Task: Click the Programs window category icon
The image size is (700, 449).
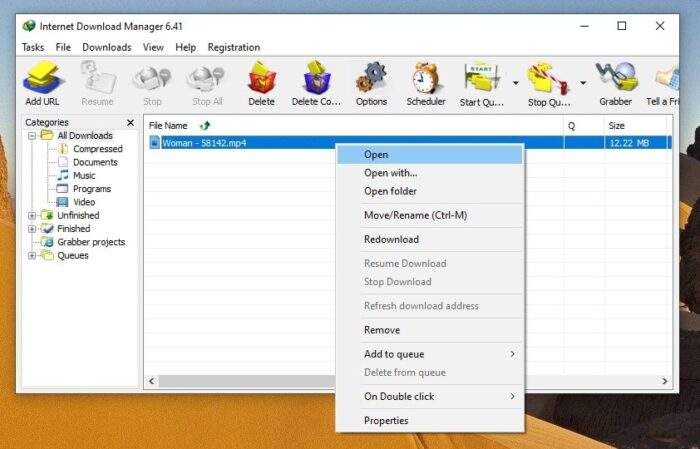Action: coord(62,189)
